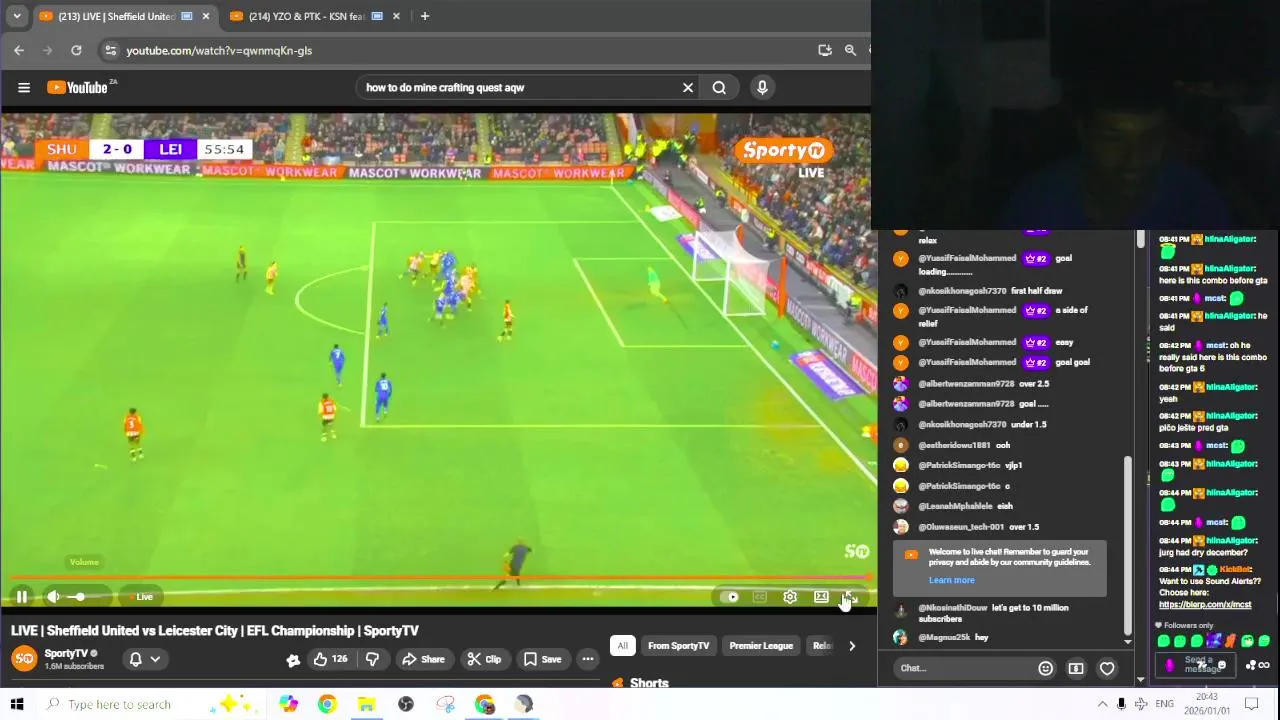Screen dimensions: 1280x720
Task: Open a new browser tab
Action: click(425, 16)
